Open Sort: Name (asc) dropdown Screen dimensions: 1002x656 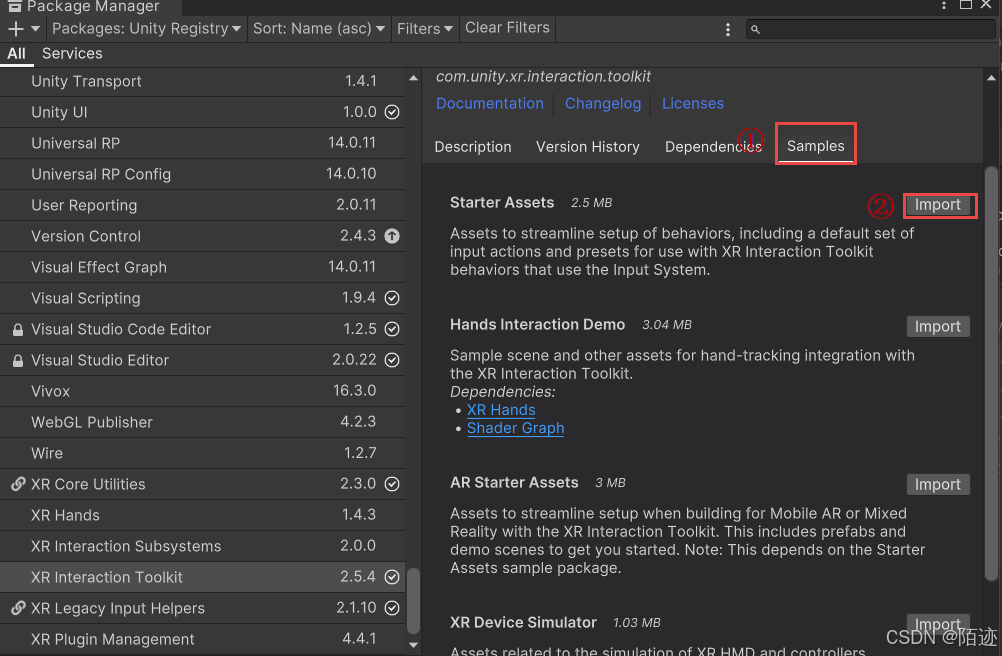click(319, 29)
